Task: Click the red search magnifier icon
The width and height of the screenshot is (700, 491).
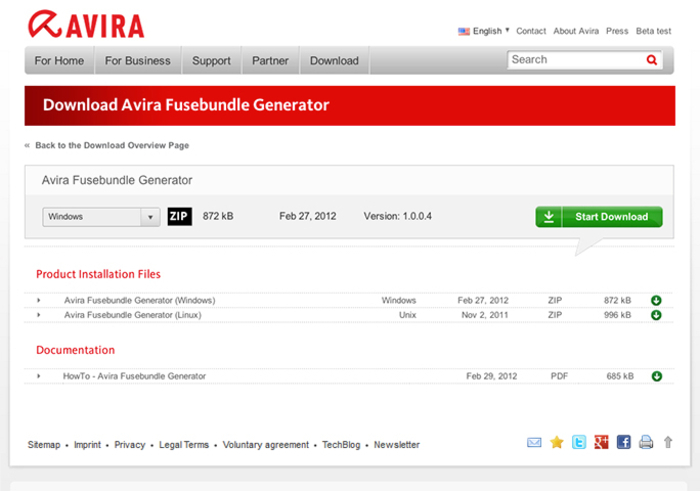Action: (x=651, y=60)
